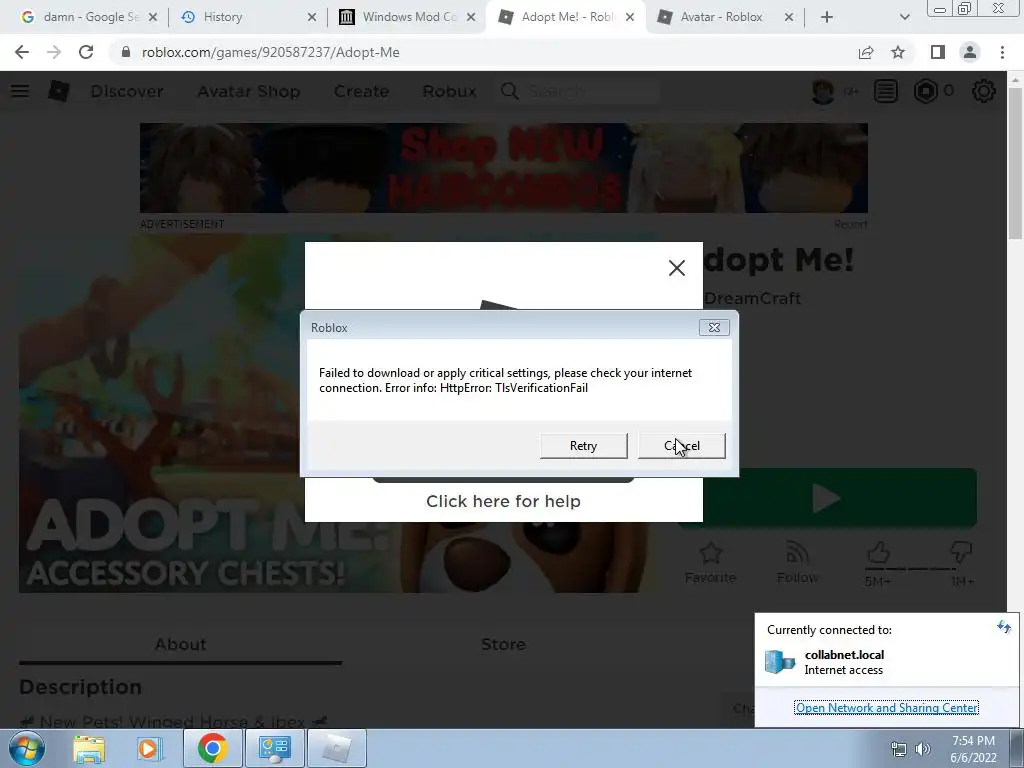Open Windows Media Player from the taskbar
1024x768 pixels.
148,748
